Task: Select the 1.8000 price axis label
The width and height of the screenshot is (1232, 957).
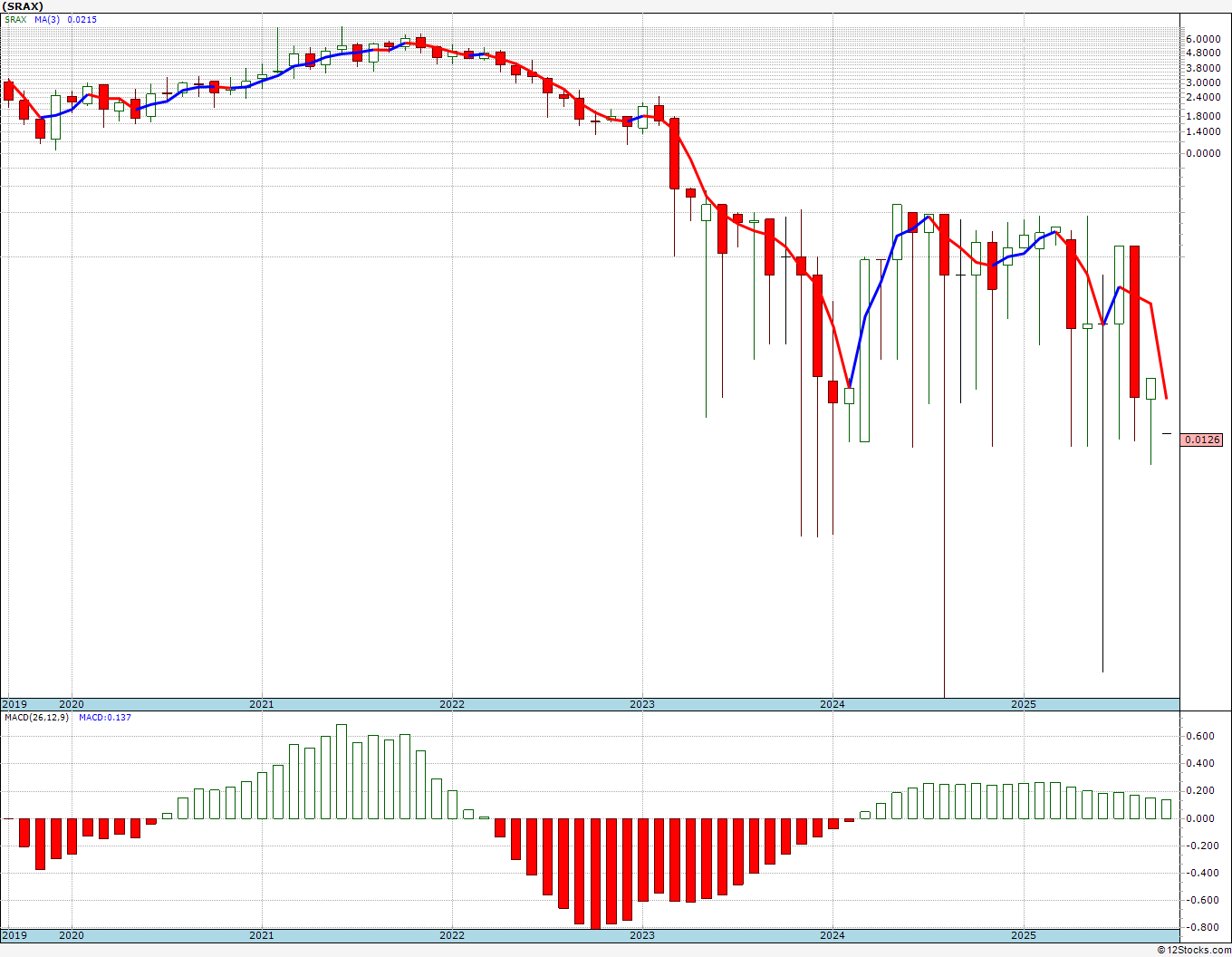Action: (1203, 116)
